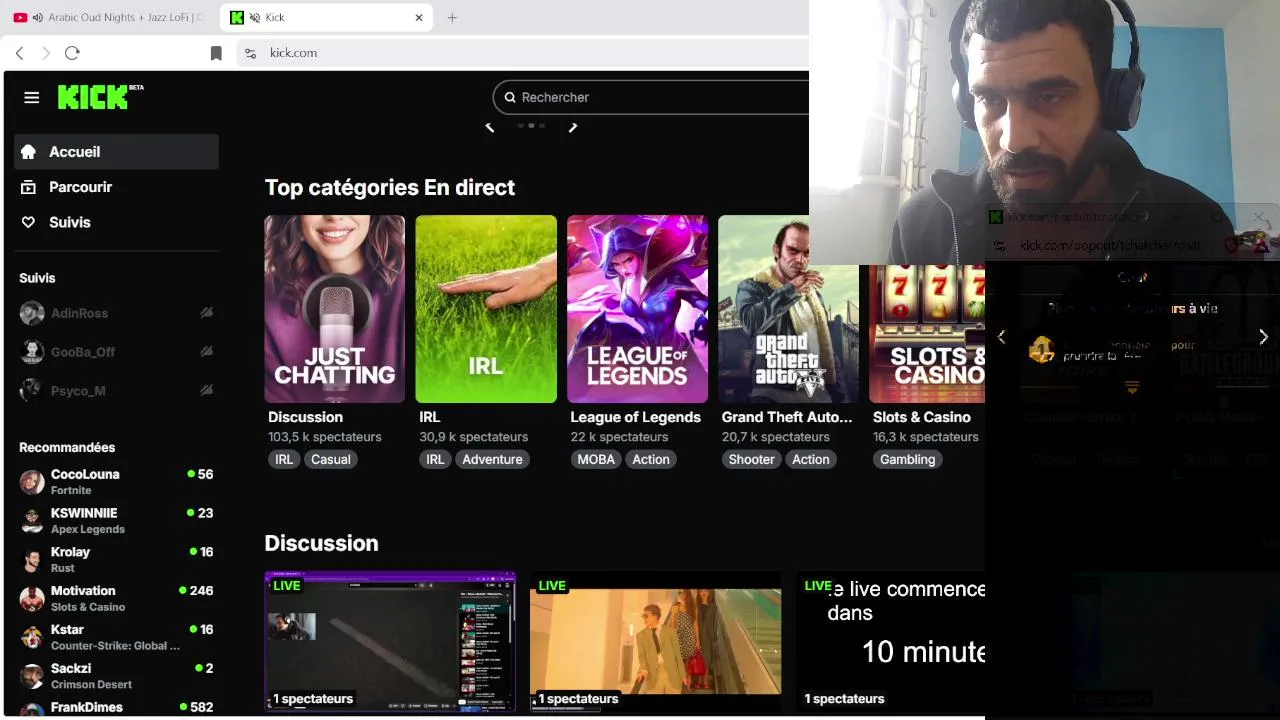The height and width of the screenshot is (720, 1280).
Task: Go to next carousel slide arrow
Action: [573, 126]
